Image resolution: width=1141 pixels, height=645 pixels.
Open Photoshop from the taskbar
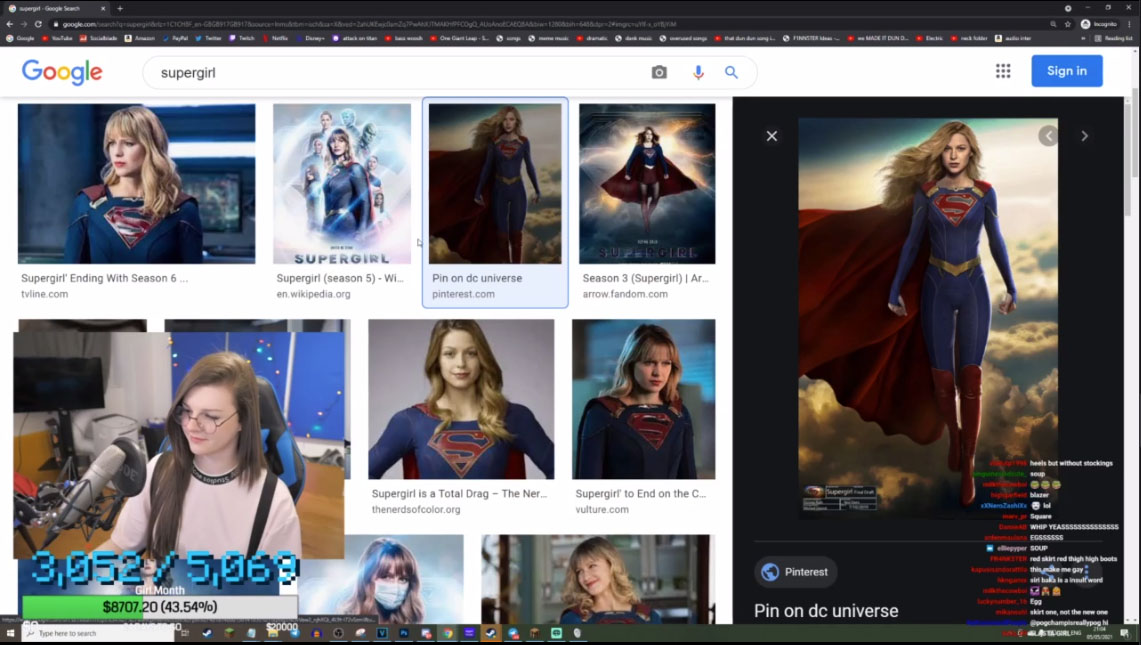click(404, 633)
